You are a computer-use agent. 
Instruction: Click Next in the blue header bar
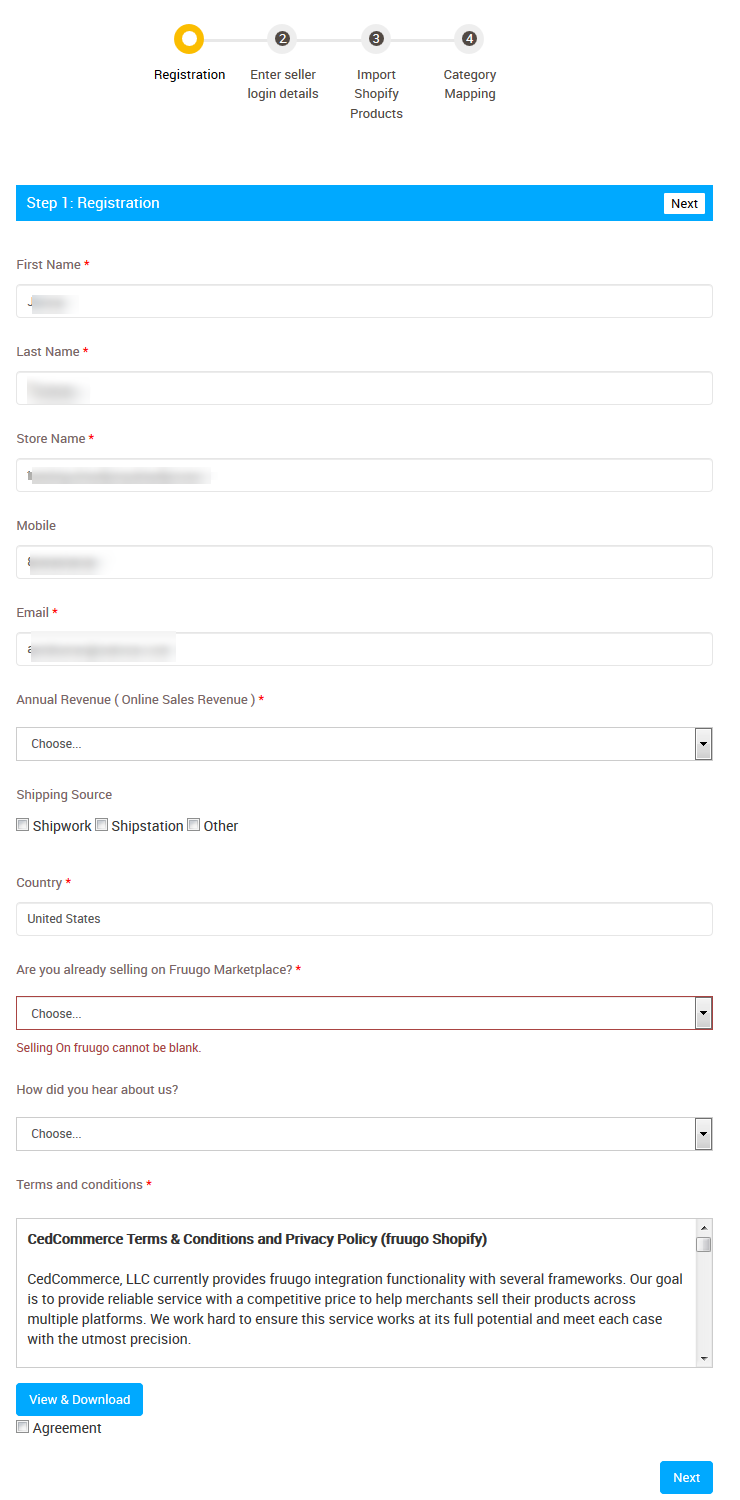(x=684, y=204)
